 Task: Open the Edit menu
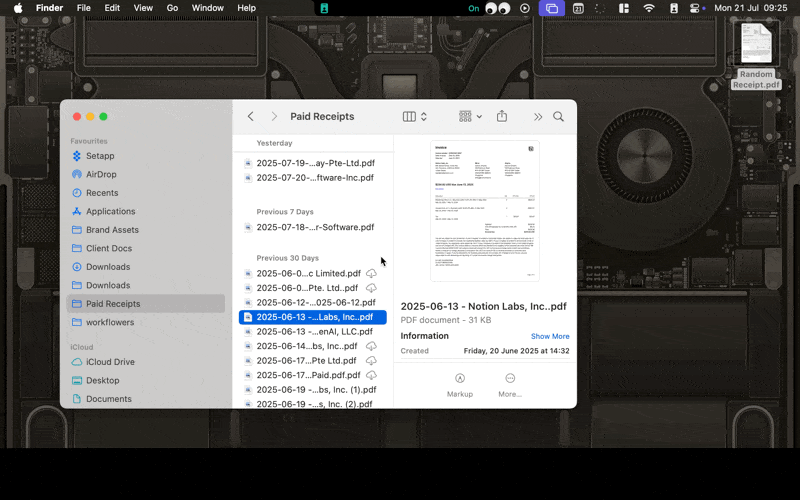(x=112, y=8)
